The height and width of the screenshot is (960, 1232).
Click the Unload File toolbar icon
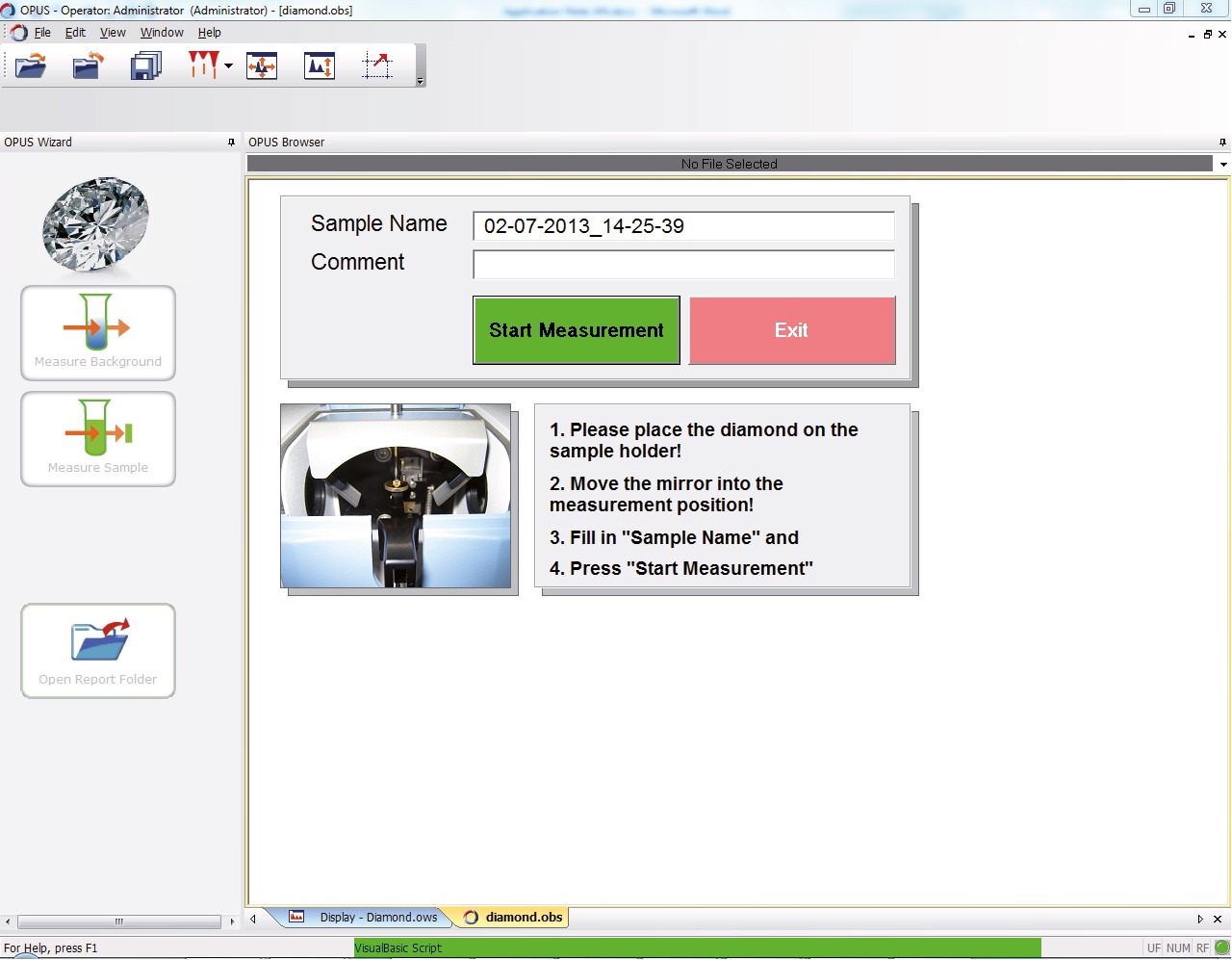tap(89, 65)
